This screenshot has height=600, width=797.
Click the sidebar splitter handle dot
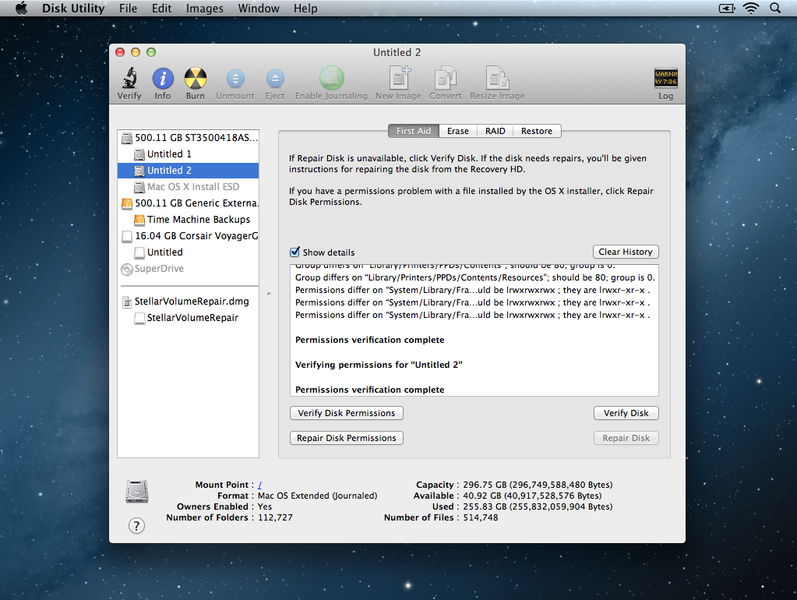(269, 293)
